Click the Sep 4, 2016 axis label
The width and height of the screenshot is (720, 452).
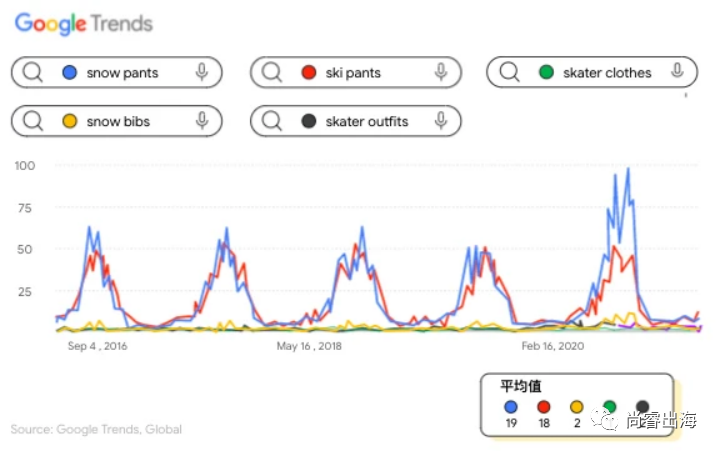(97, 346)
